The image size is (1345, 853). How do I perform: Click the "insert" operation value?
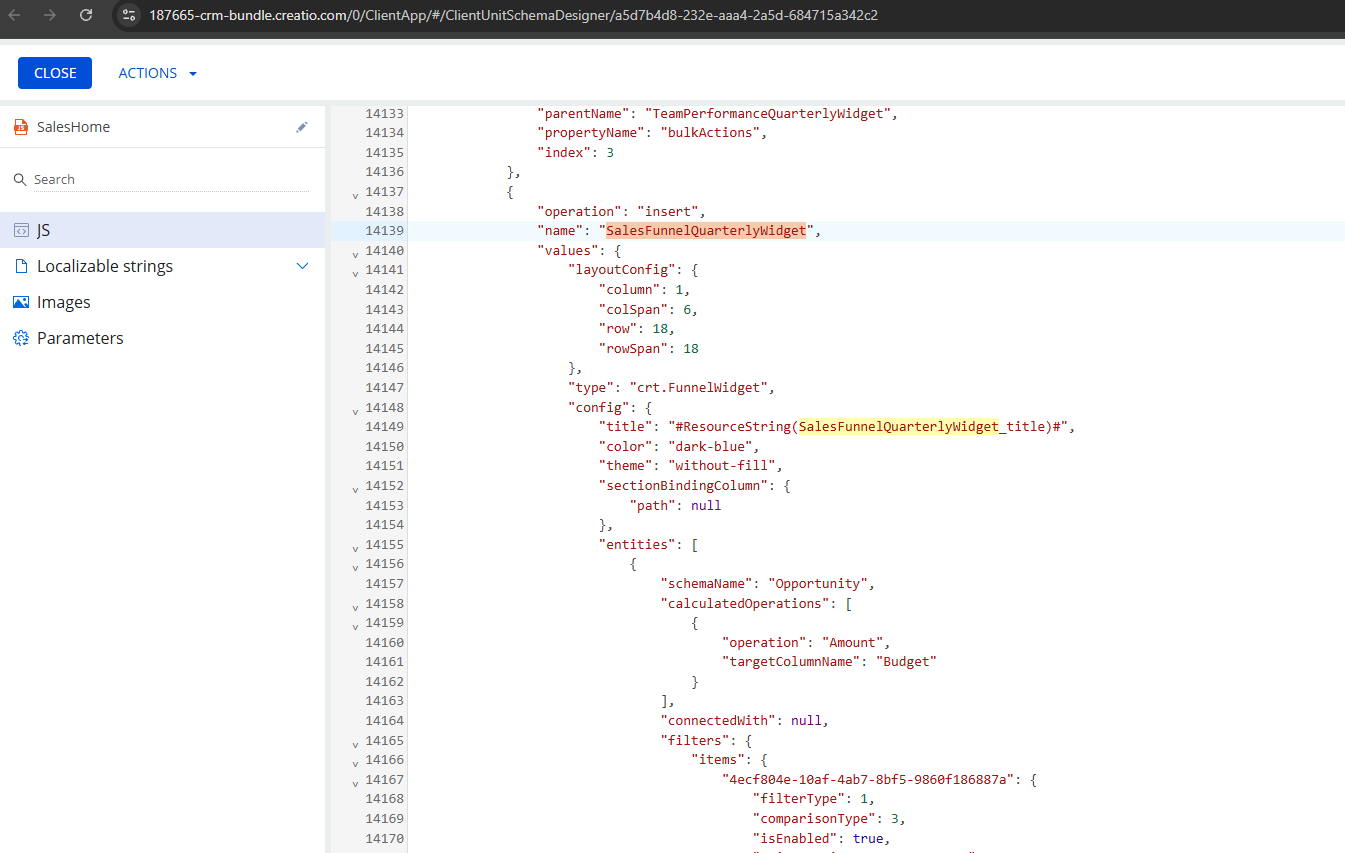pos(668,211)
